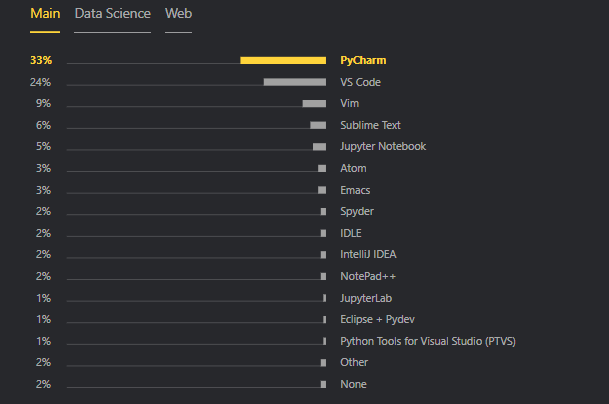Click the Vim bar in chart

click(314, 103)
